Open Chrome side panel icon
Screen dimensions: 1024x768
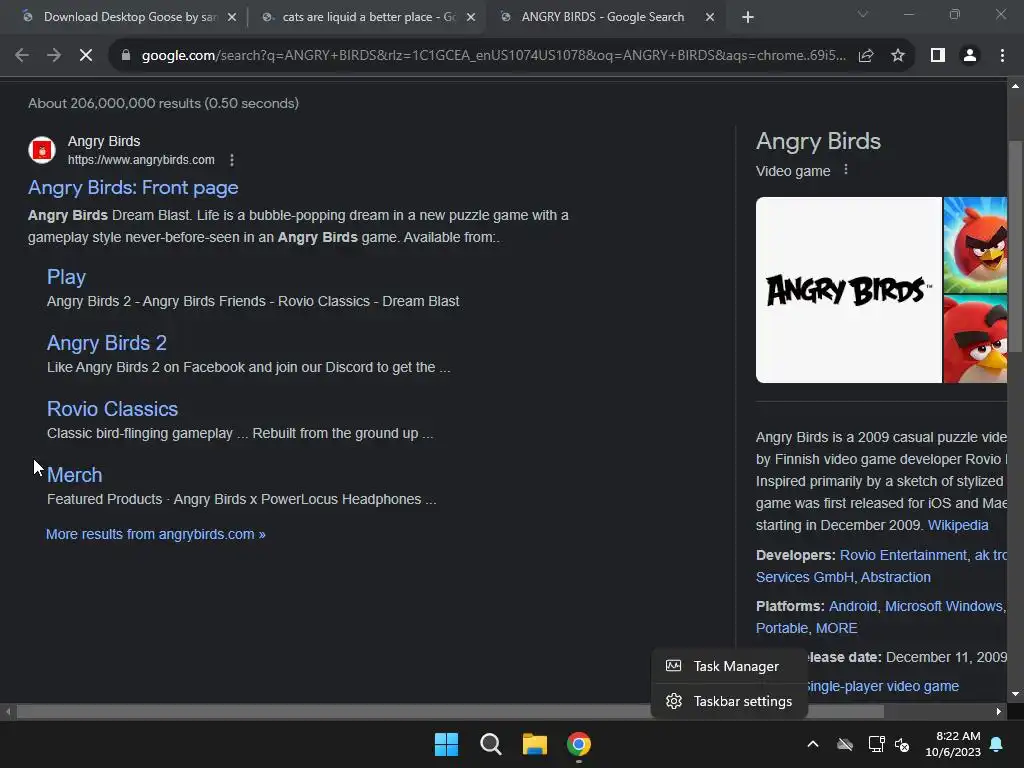(938, 56)
